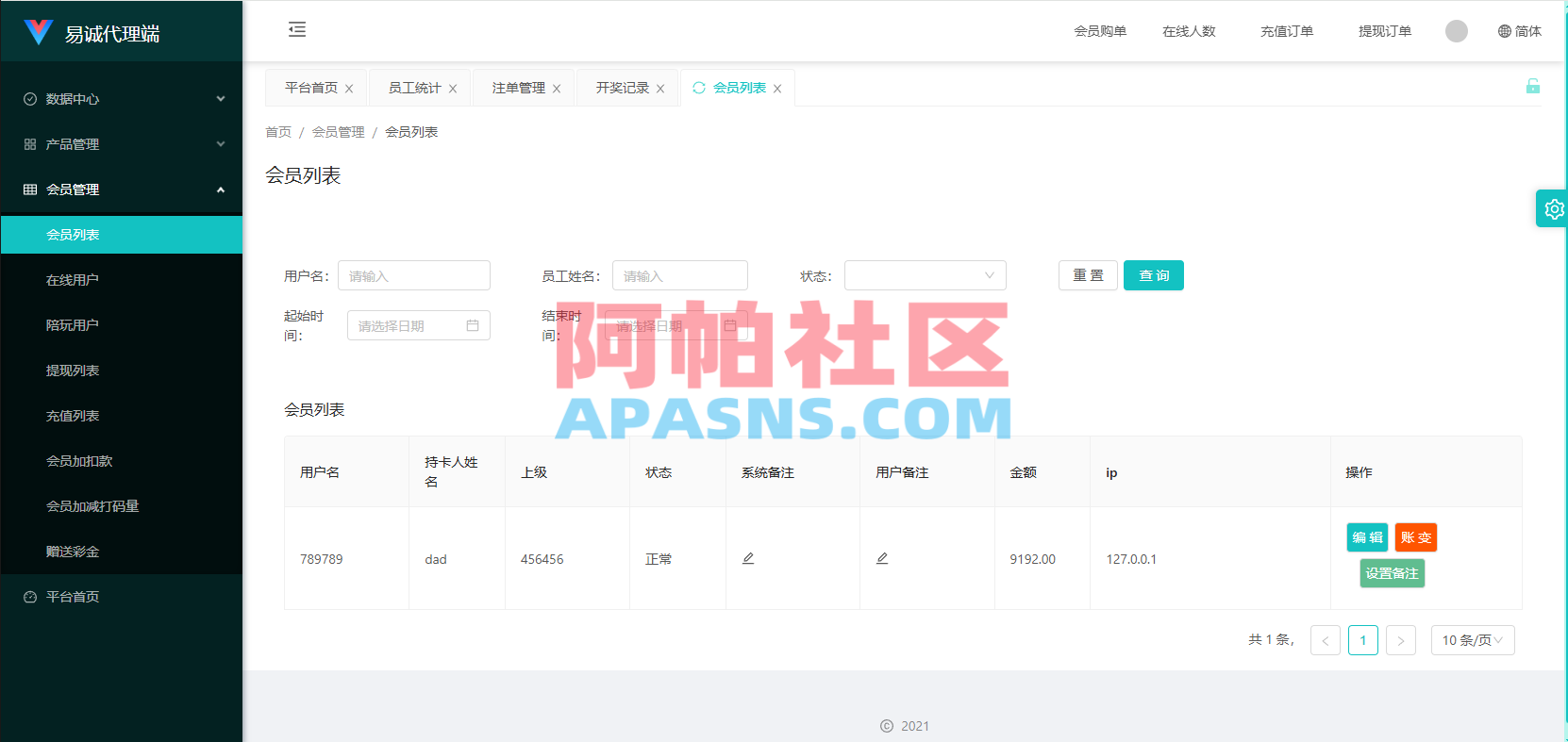Click the lock icon beside the tabs
Screen dimensions: 1568x742
1533,87
